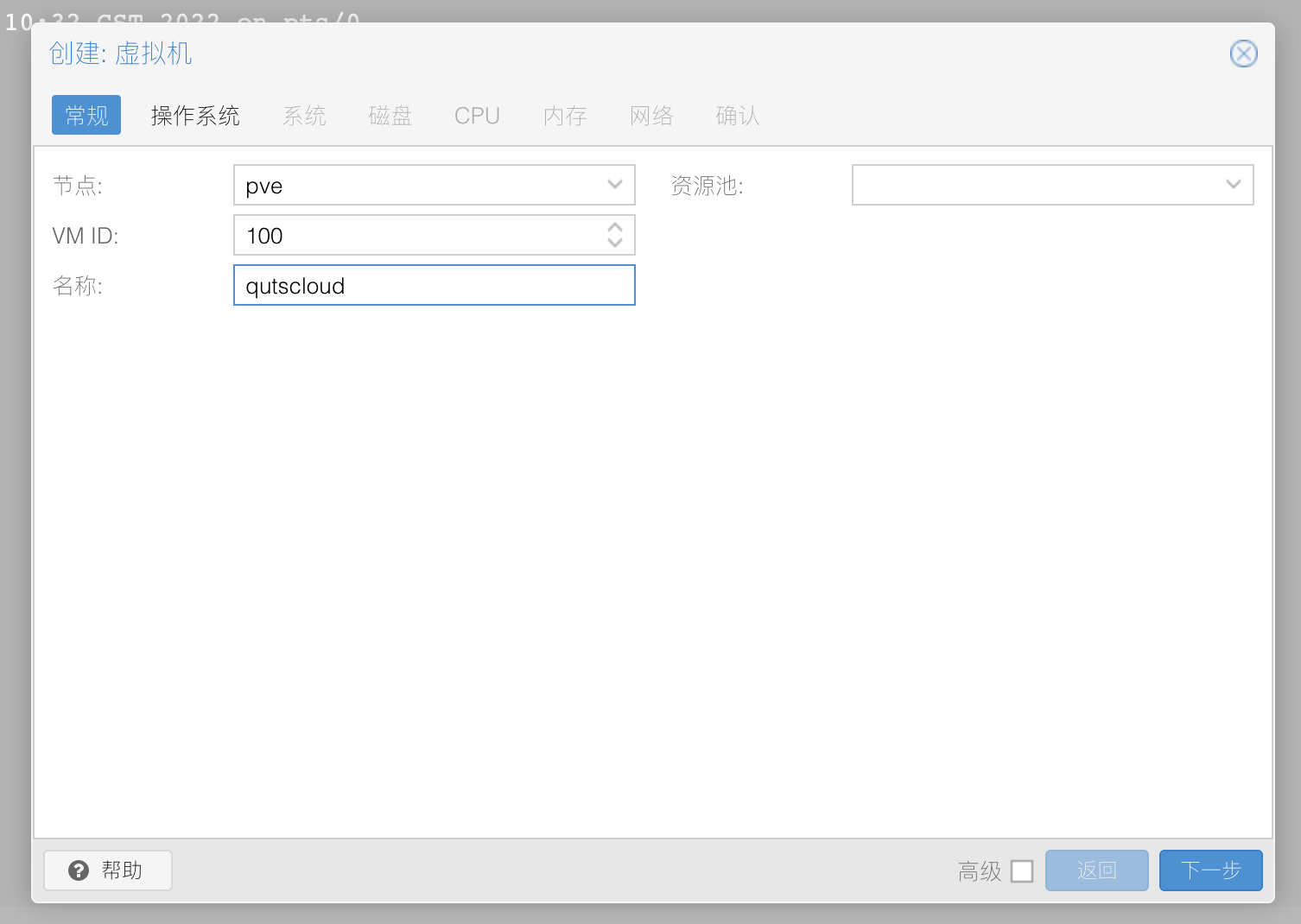1301x924 pixels.
Task: Increase VM ID with up arrow
Action: (615, 228)
